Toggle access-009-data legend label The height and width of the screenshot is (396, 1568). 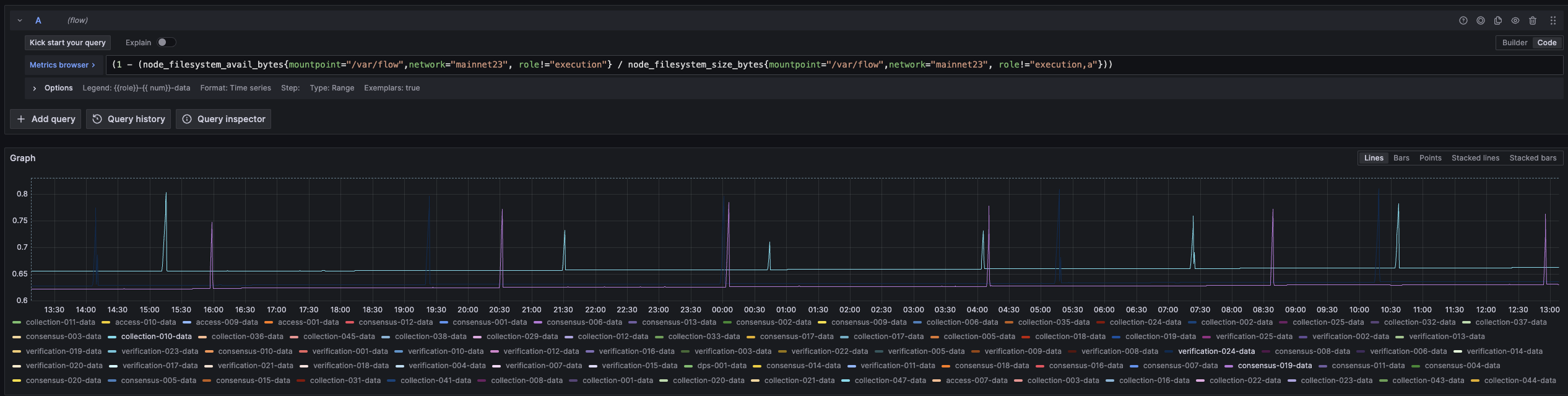227,322
